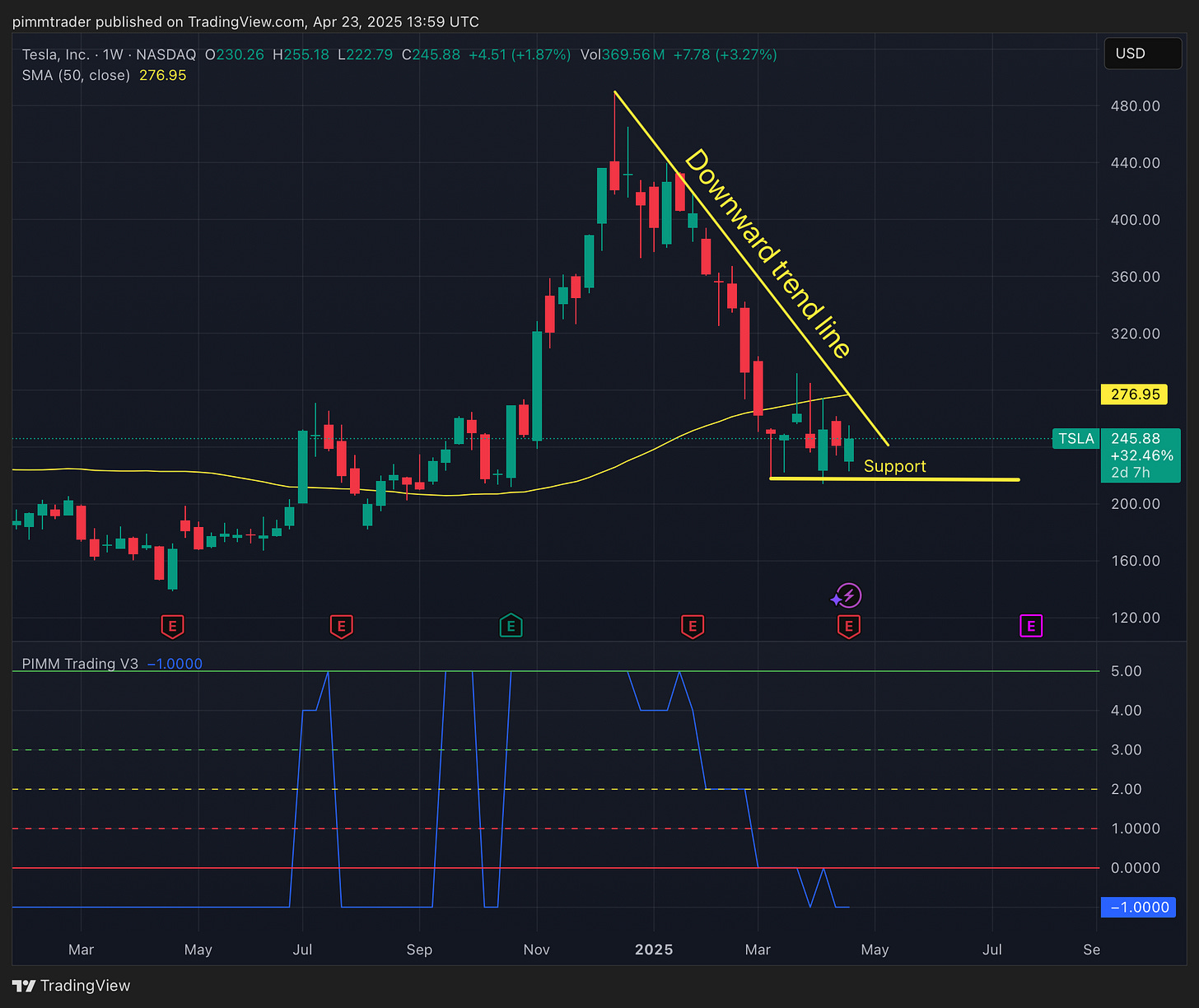This screenshot has height=1008, width=1199.
Task: Click the Support text label on the chart
Action: point(895,467)
